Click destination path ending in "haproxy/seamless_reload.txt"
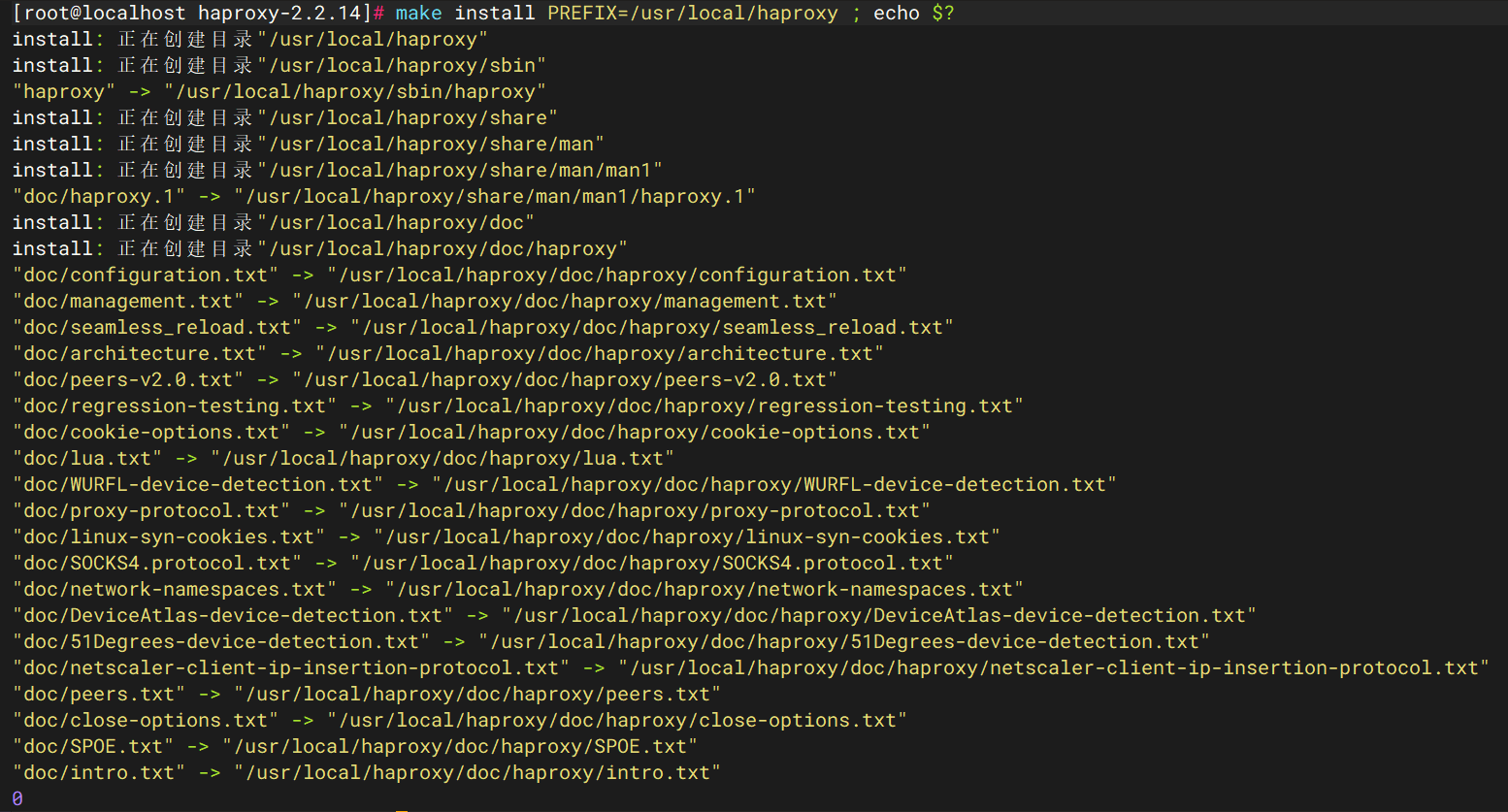The image size is (1508, 812). click(652, 328)
